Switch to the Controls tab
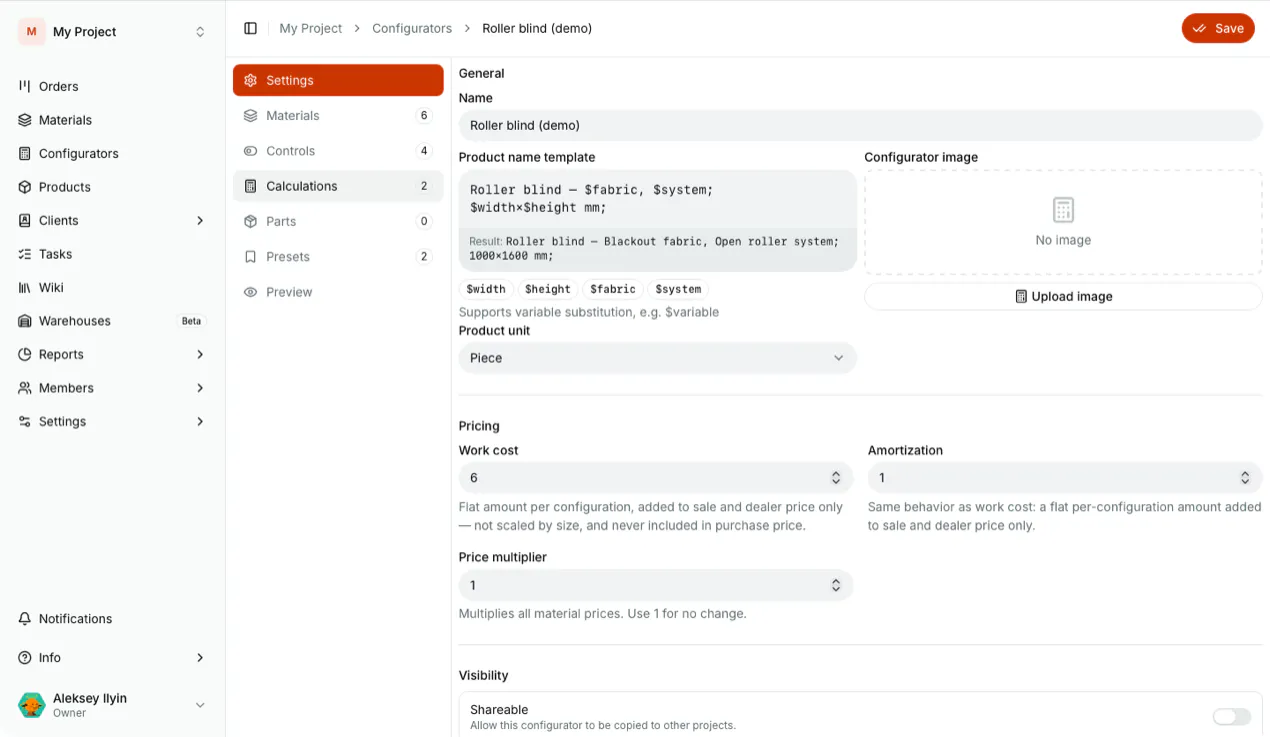This screenshot has height=737, width=1270. [338, 151]
